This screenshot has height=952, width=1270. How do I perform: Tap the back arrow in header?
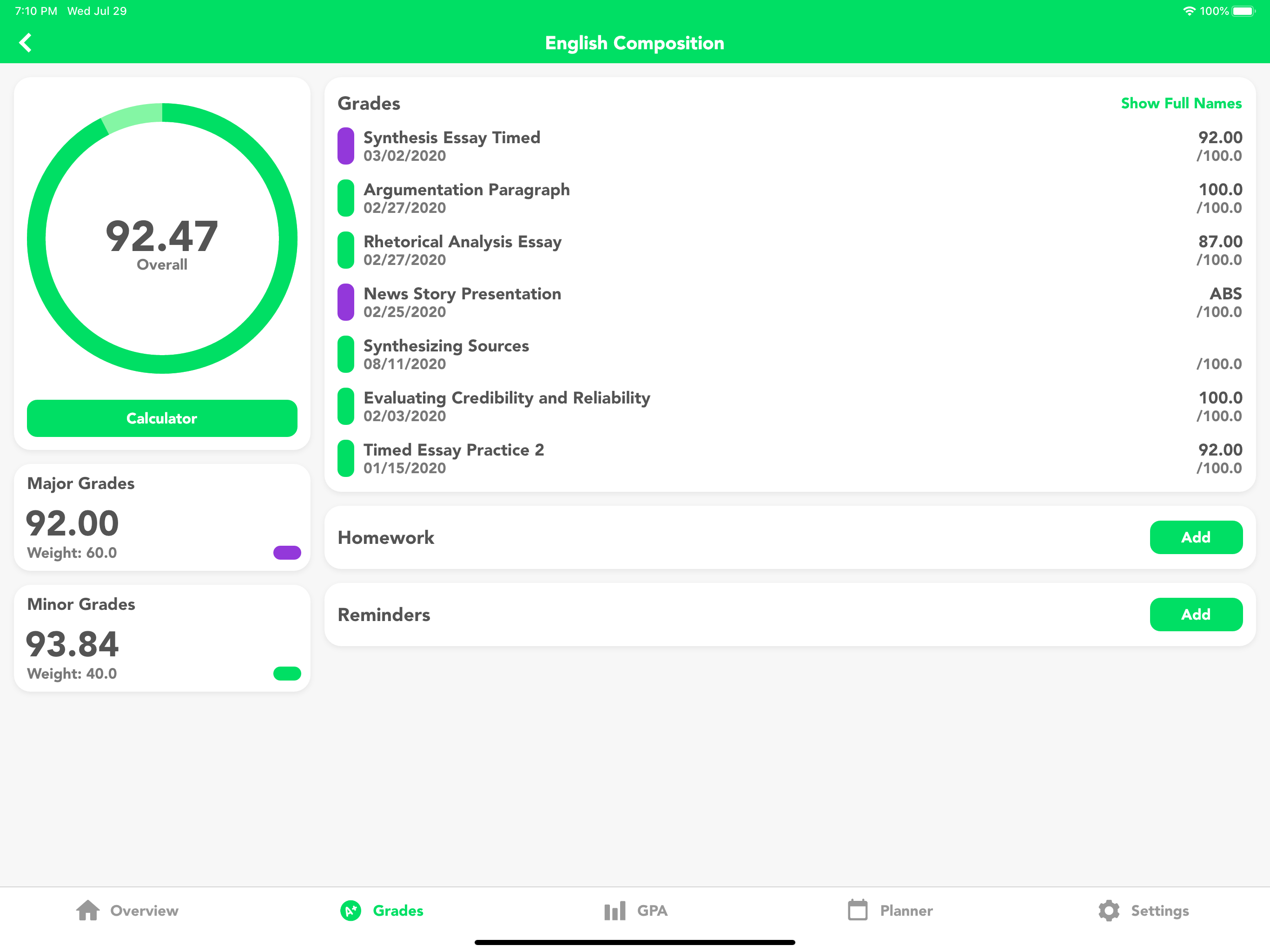click(25, 42)
